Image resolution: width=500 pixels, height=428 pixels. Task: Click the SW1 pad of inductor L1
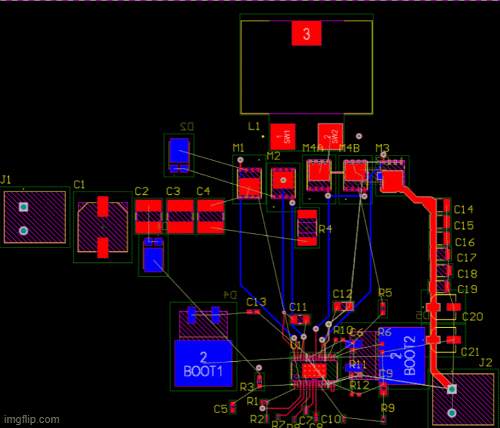[x=283, y=137]
